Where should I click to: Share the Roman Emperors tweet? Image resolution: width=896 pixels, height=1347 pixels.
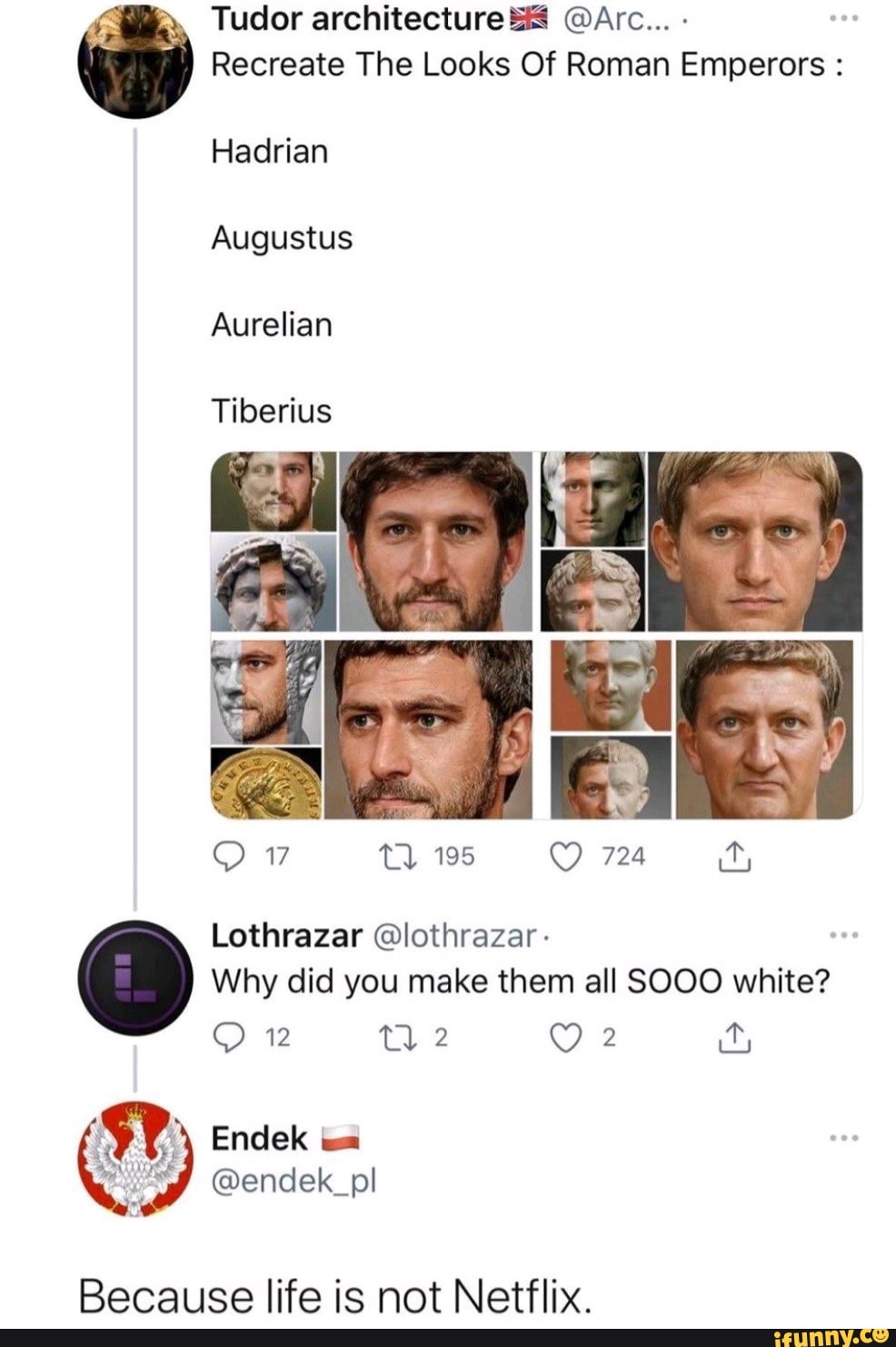click(735, 856)
